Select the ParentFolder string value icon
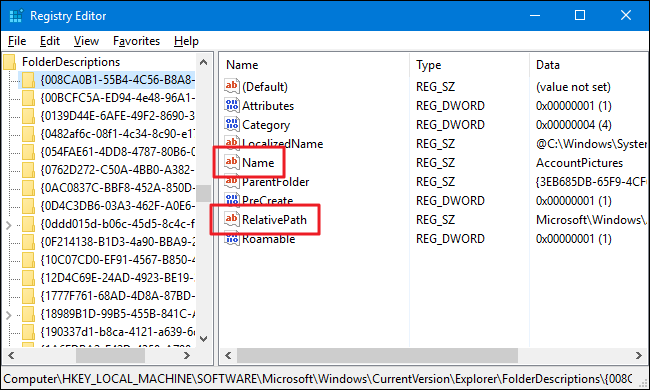Screen dimensions: 650x390 [x=232, y=181]
